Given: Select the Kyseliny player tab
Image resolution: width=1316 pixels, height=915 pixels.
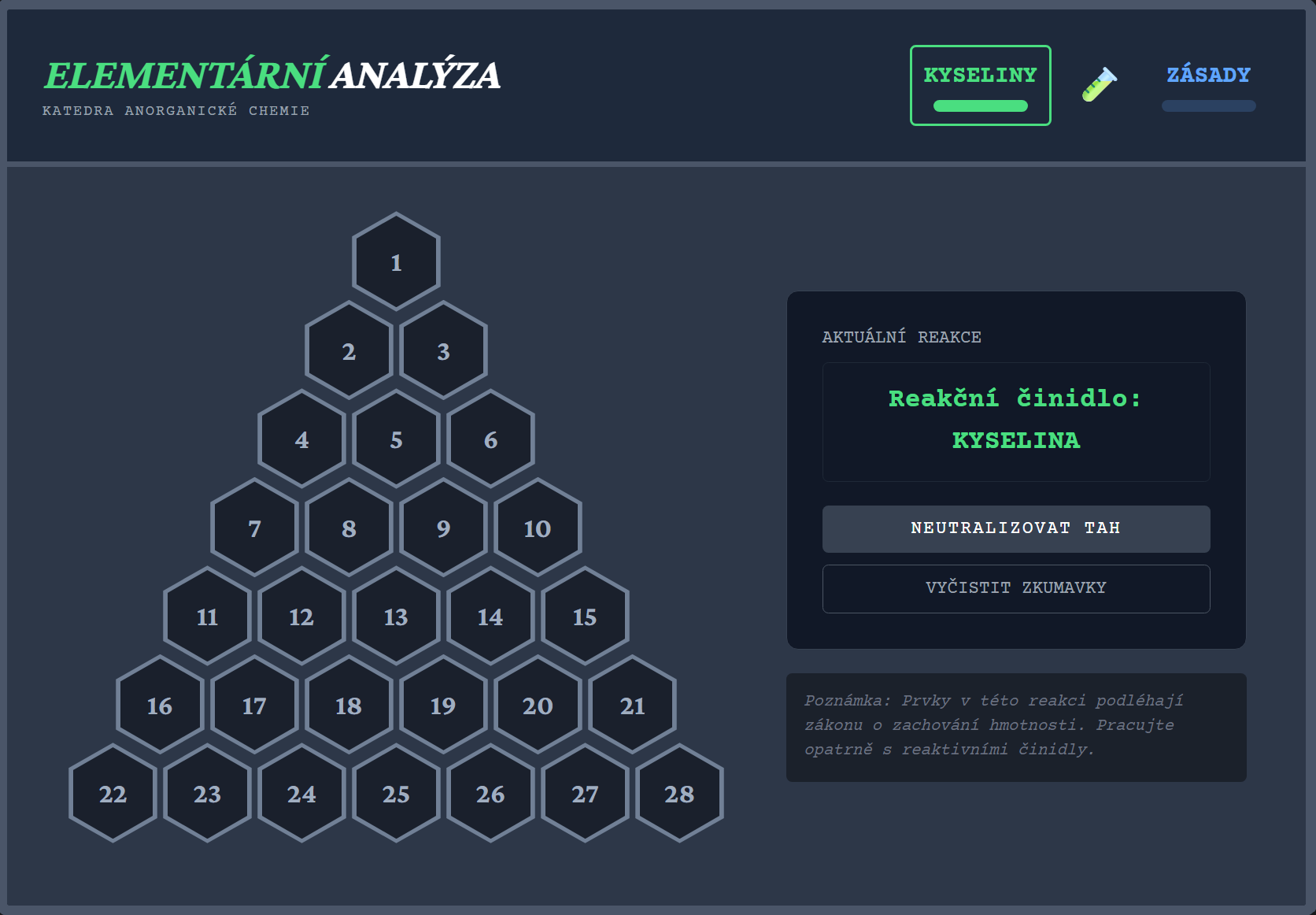Looking at the screenshot, I should [x=980, y=76].
